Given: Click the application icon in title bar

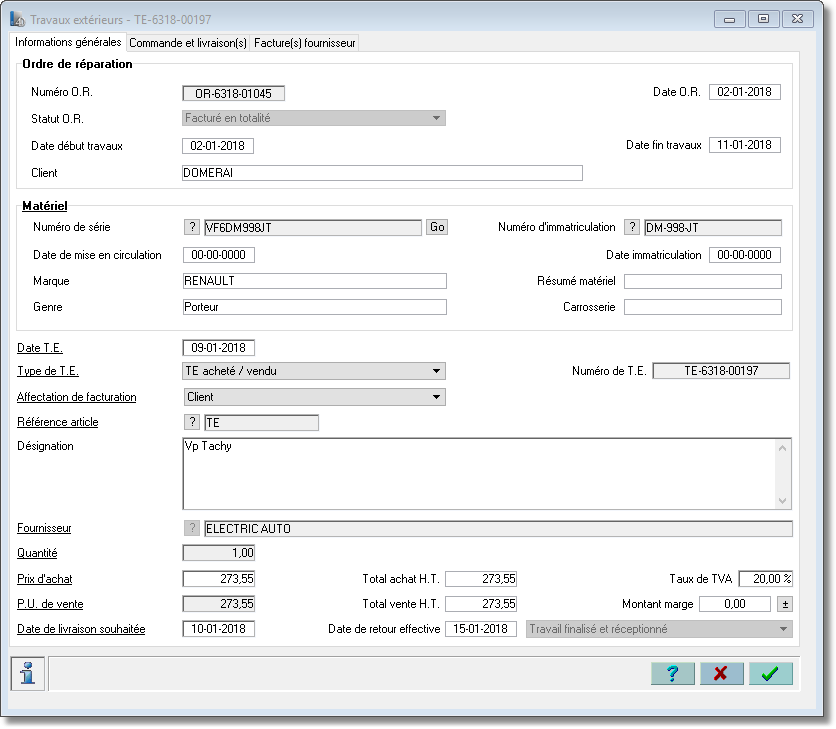Looking at the screenshot, I should (18, 20).
